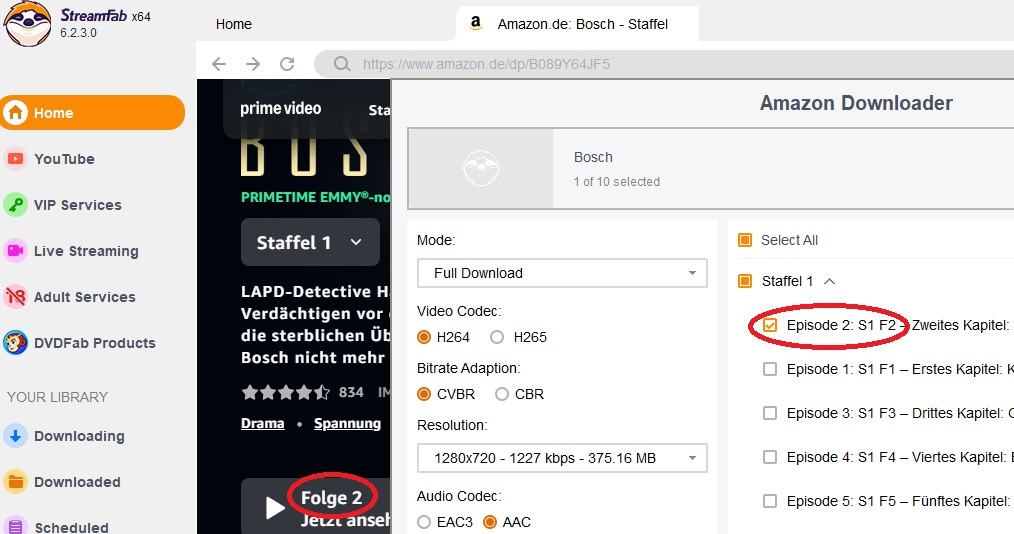Open YouTube in the sidebar
This screenshot has height=534, width=1014.
tap(64, 158)
